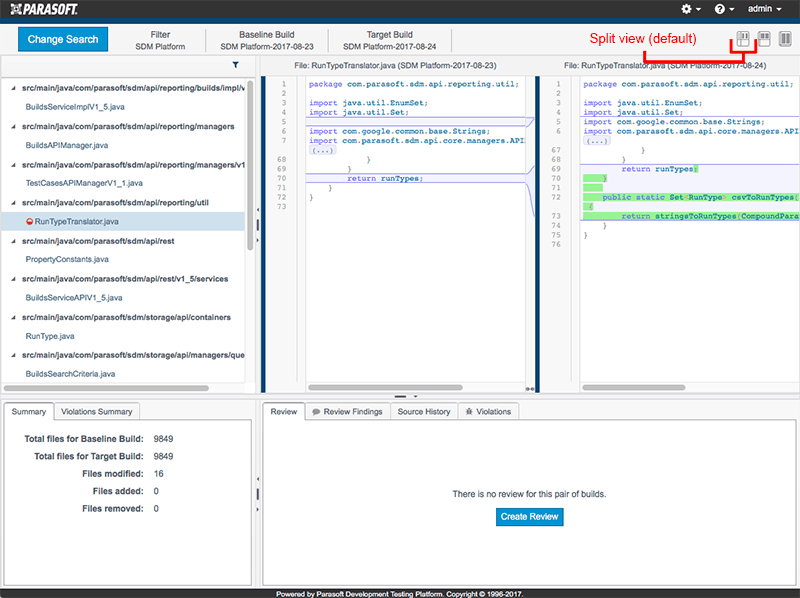Open the Review Findings tab
The height and width of the screenshot is (598, 800).
(347, 411)
